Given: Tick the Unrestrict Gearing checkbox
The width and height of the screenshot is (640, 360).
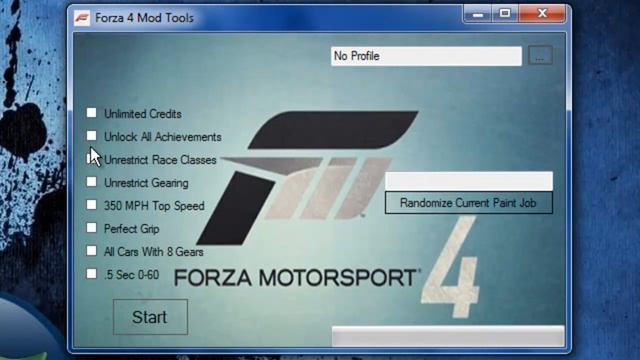Looking at the screenshot, I should (x=91, y=182).
